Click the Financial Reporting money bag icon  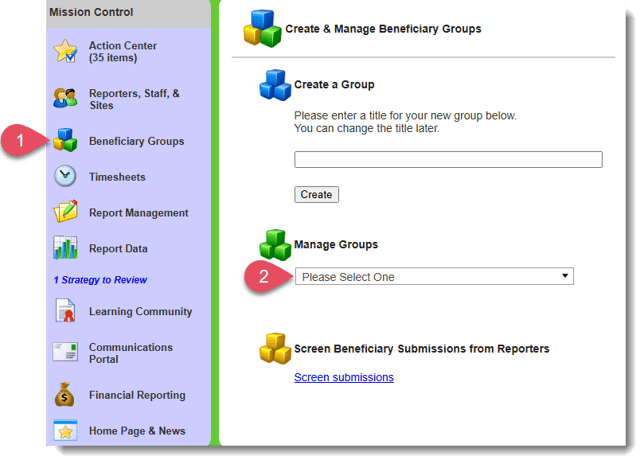tap(65, 395)
